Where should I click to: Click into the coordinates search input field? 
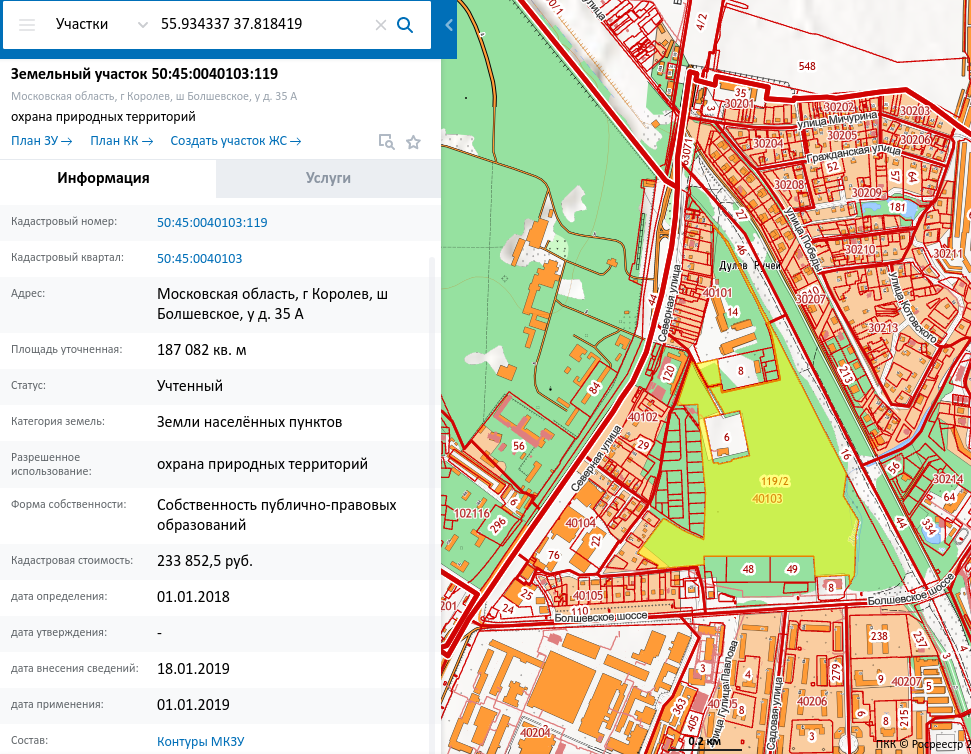point(260,24)
